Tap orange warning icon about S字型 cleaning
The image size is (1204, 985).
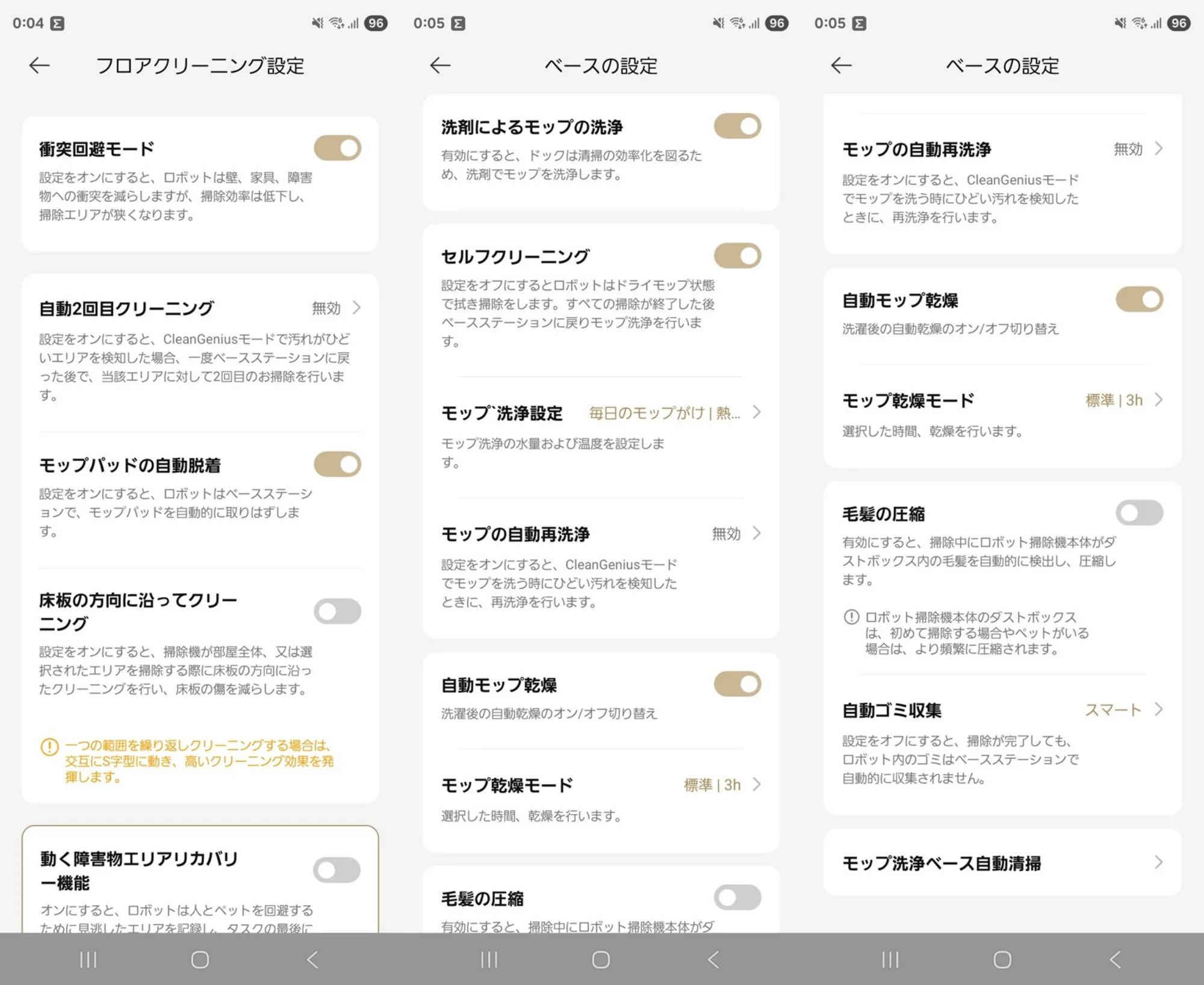tap(49, 747)
